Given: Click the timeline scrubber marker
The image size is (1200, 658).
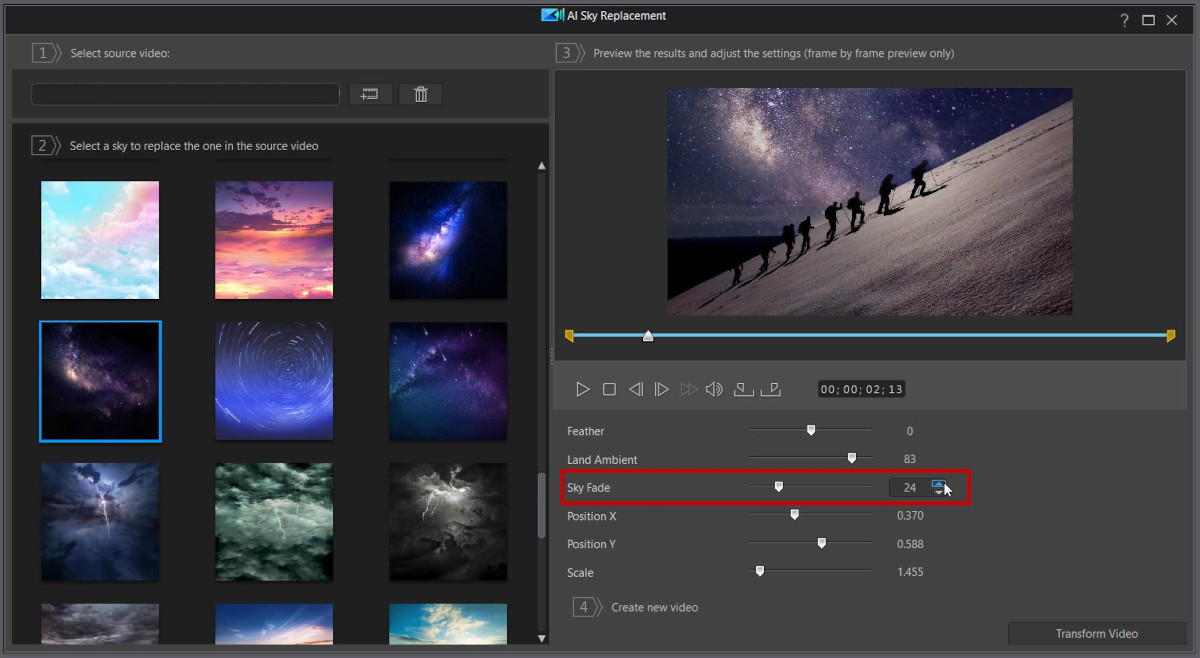Looking at the screenshot, I should click(x=648, y=337).
